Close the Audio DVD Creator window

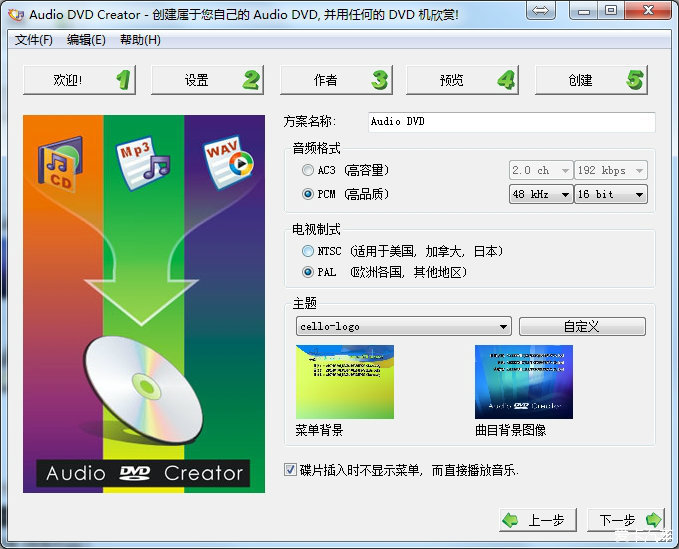tap(648, 10)
